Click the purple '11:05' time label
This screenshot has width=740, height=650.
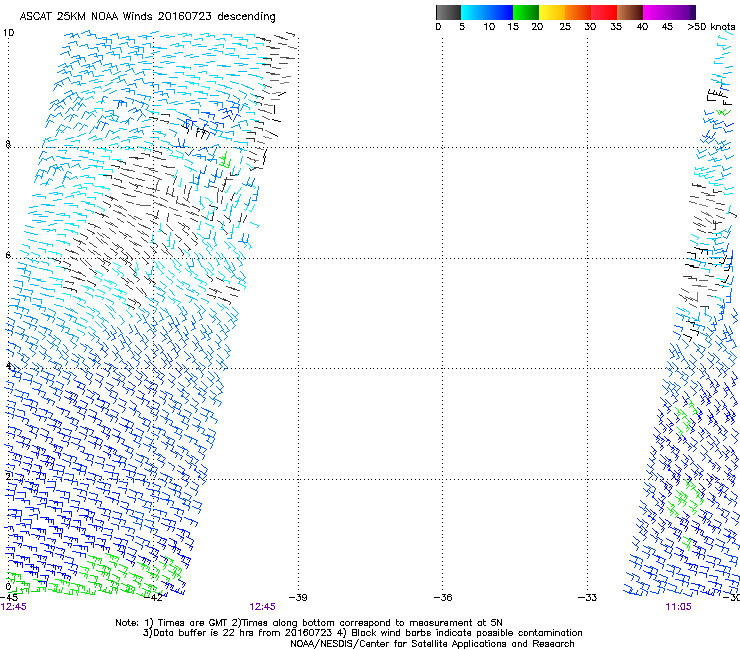[x=678, y=607]
